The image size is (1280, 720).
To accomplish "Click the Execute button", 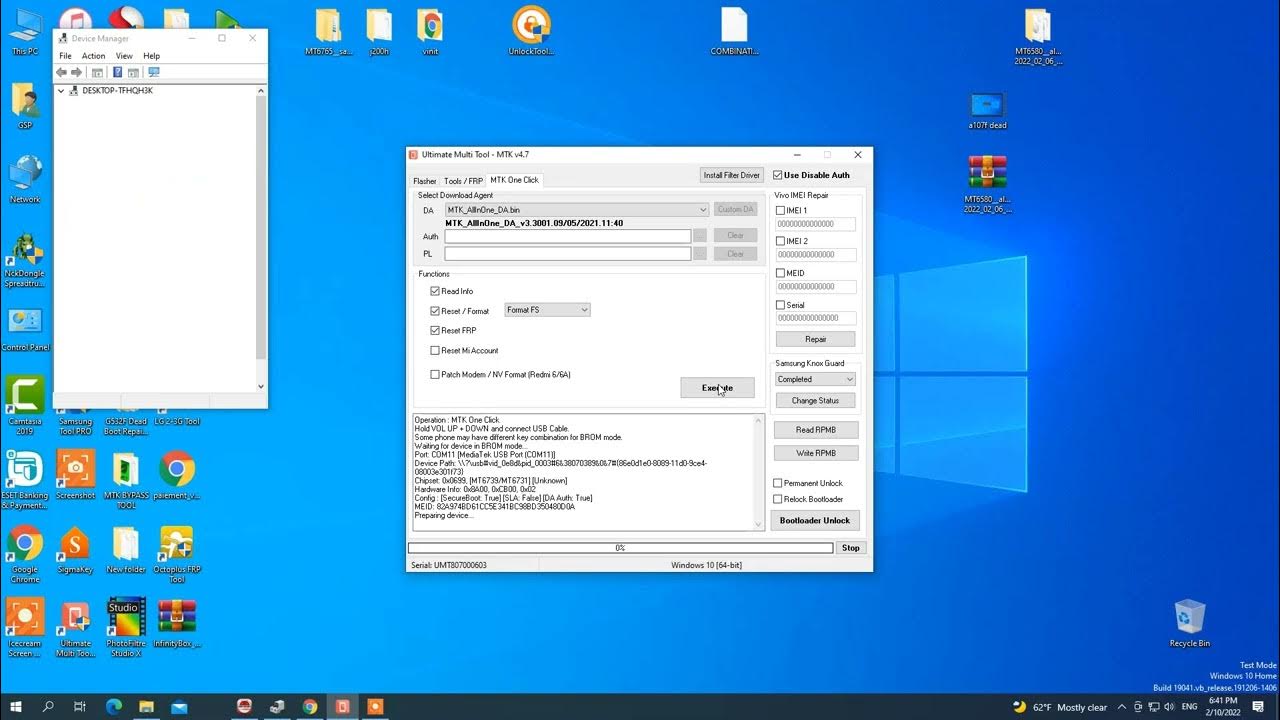I will pos(717,388).
